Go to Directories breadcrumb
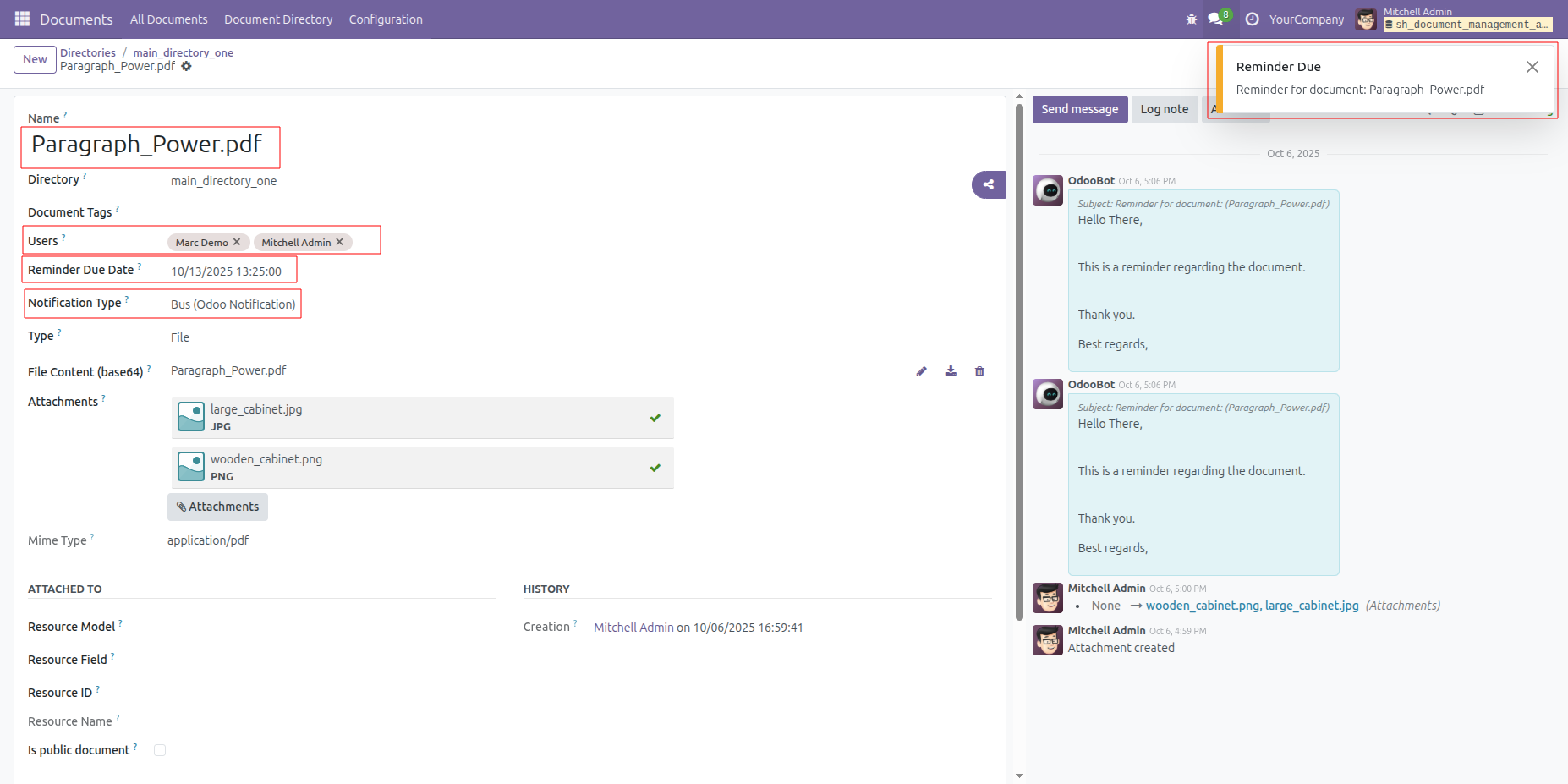This screenshot has width=1568, height=784. [88, 52]
